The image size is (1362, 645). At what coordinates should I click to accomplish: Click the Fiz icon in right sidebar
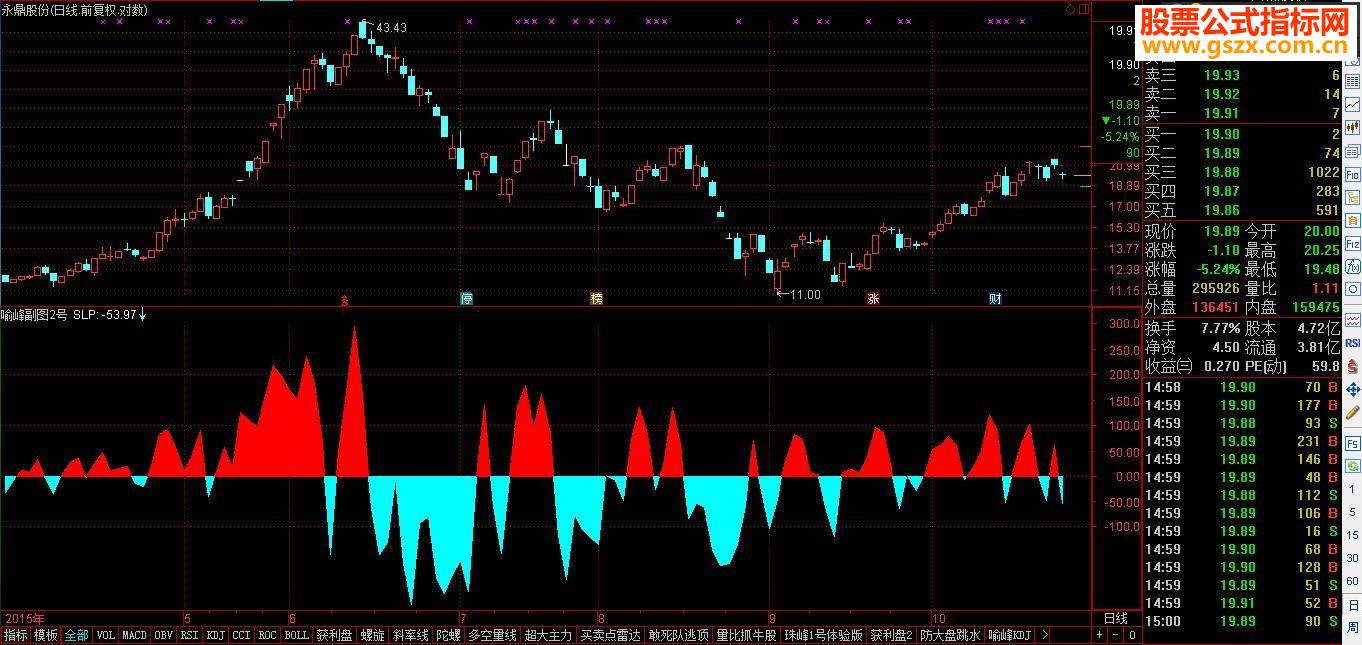click(x=1353, y=243)
